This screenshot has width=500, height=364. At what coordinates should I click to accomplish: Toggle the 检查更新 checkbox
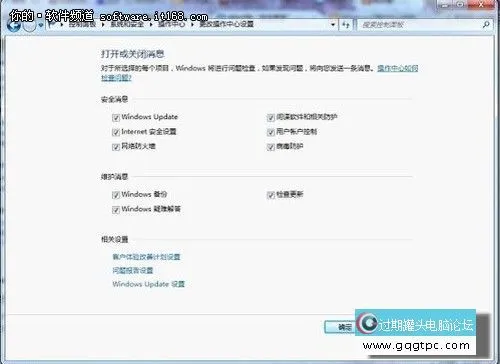[x=271, y=195]
